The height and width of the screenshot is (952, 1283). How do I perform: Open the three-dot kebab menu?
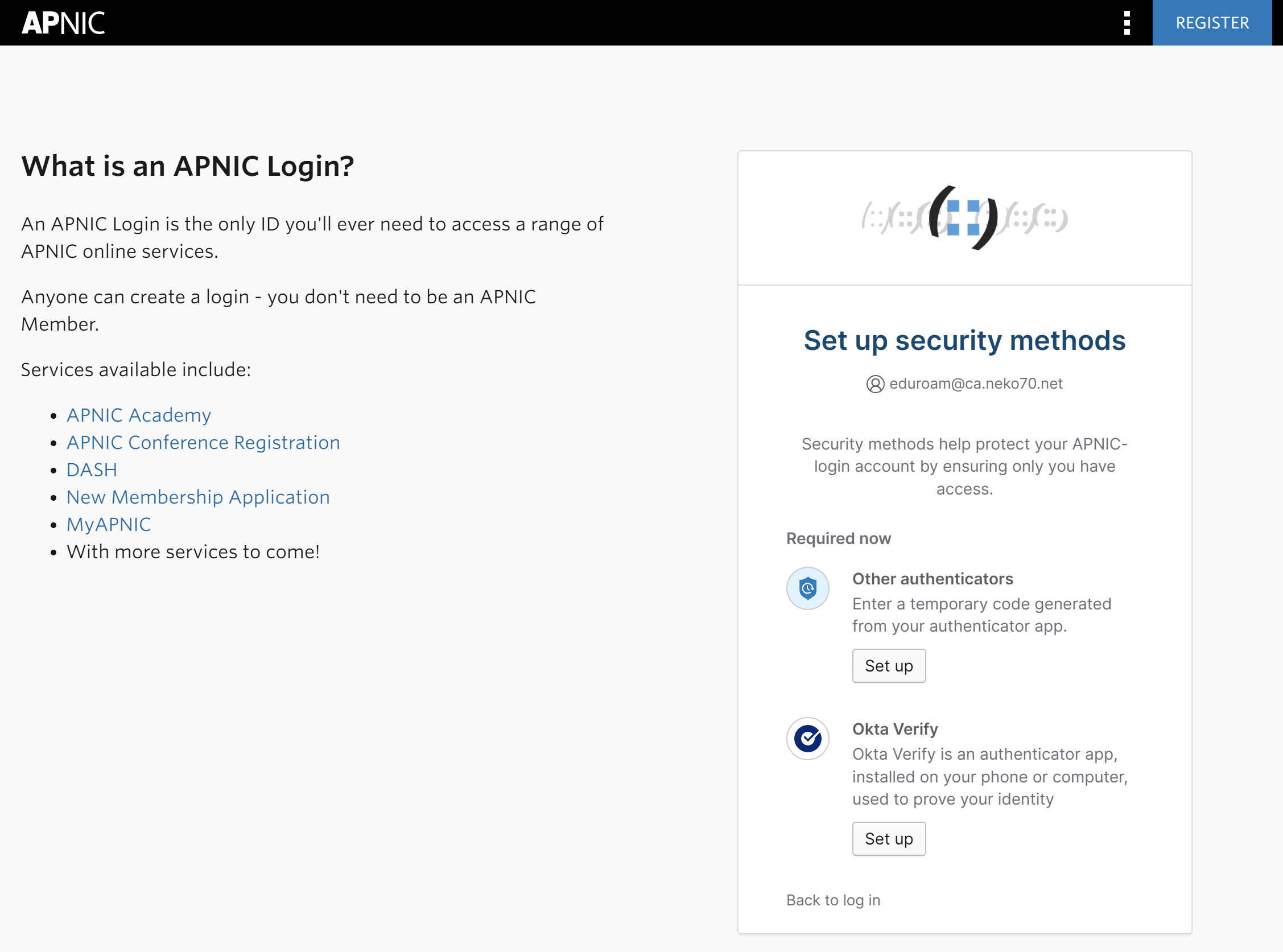click(x=1127, y=23)
